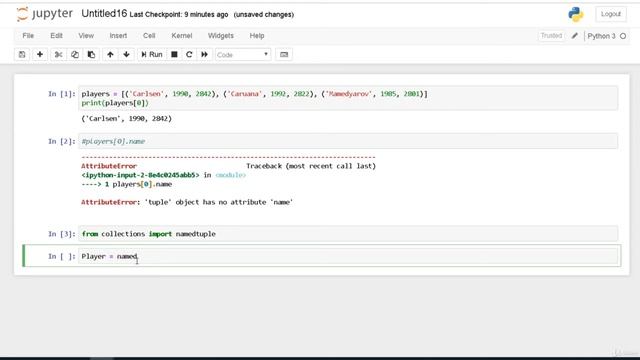Click the Python logo icon

[x=576, y=14]
